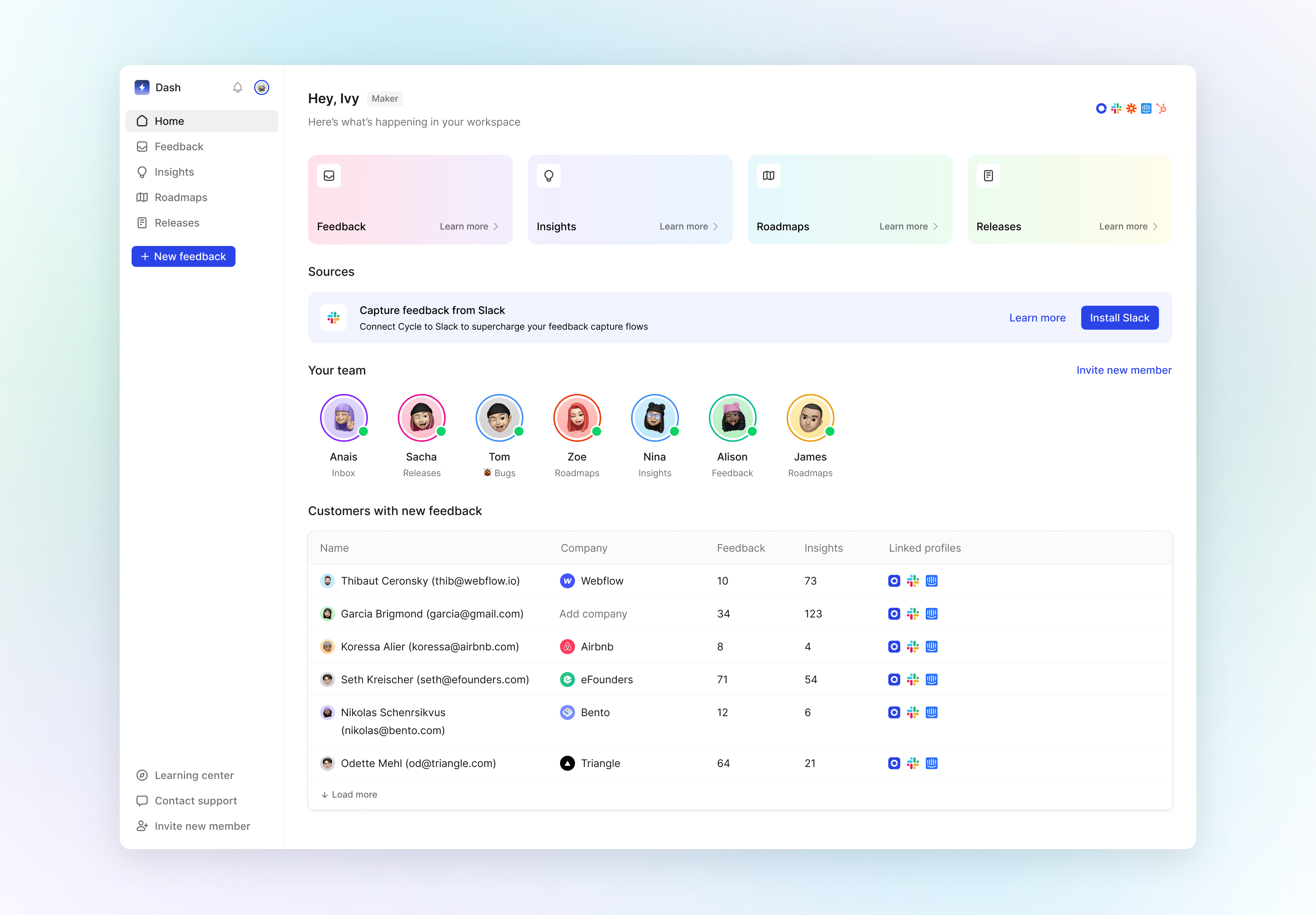This screenshot has width=1316, height=915.
Task: Click Koressa Alier (koressa@airbnb.com) name
Action: point(429,647)
